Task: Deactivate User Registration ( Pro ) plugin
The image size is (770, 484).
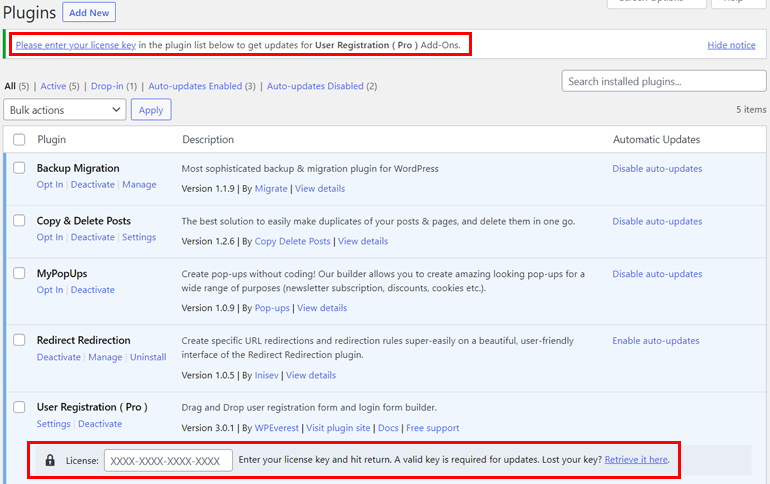Action: click(100, 424)
